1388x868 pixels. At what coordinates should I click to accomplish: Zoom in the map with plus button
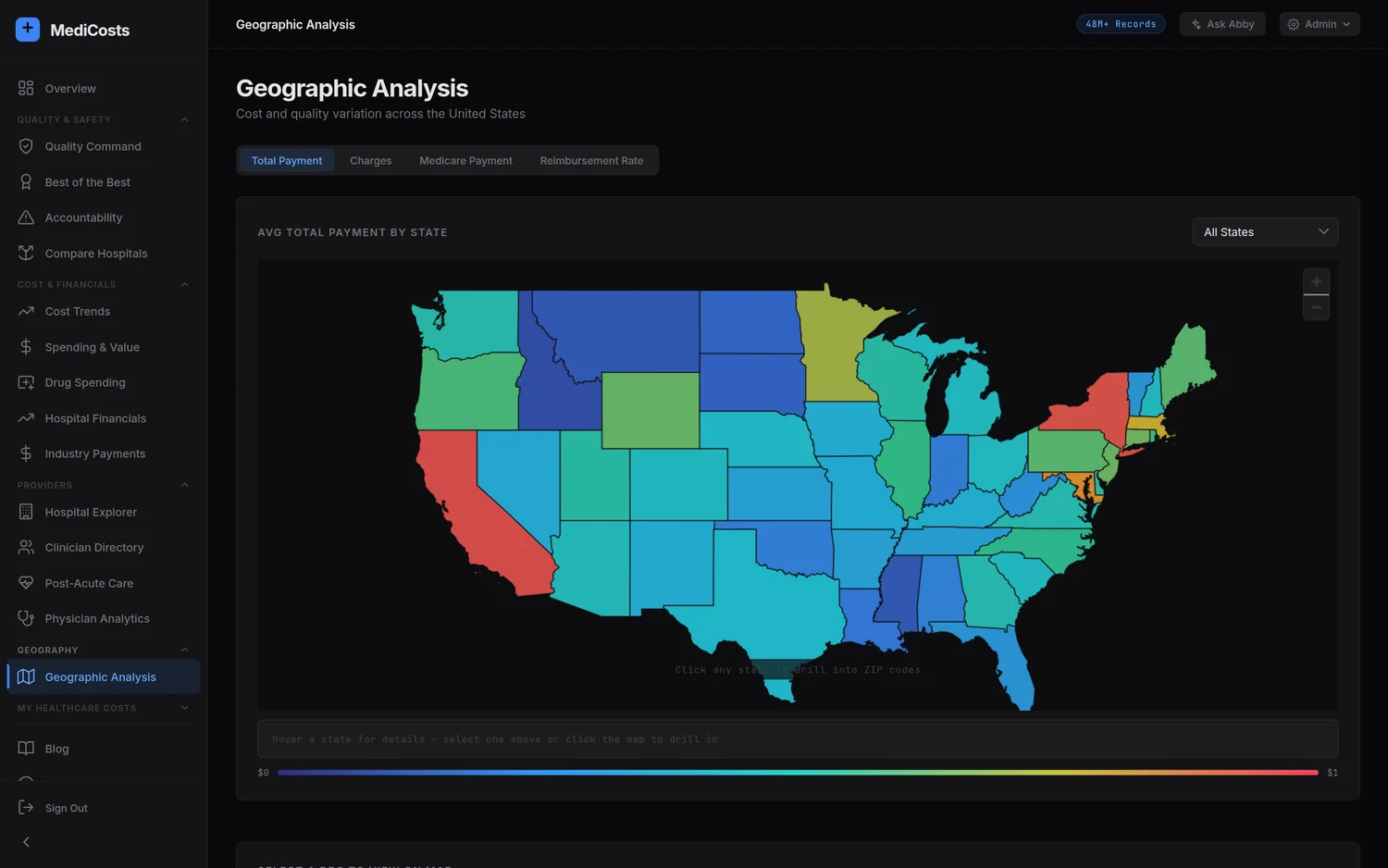click(x=1316, y=281)
